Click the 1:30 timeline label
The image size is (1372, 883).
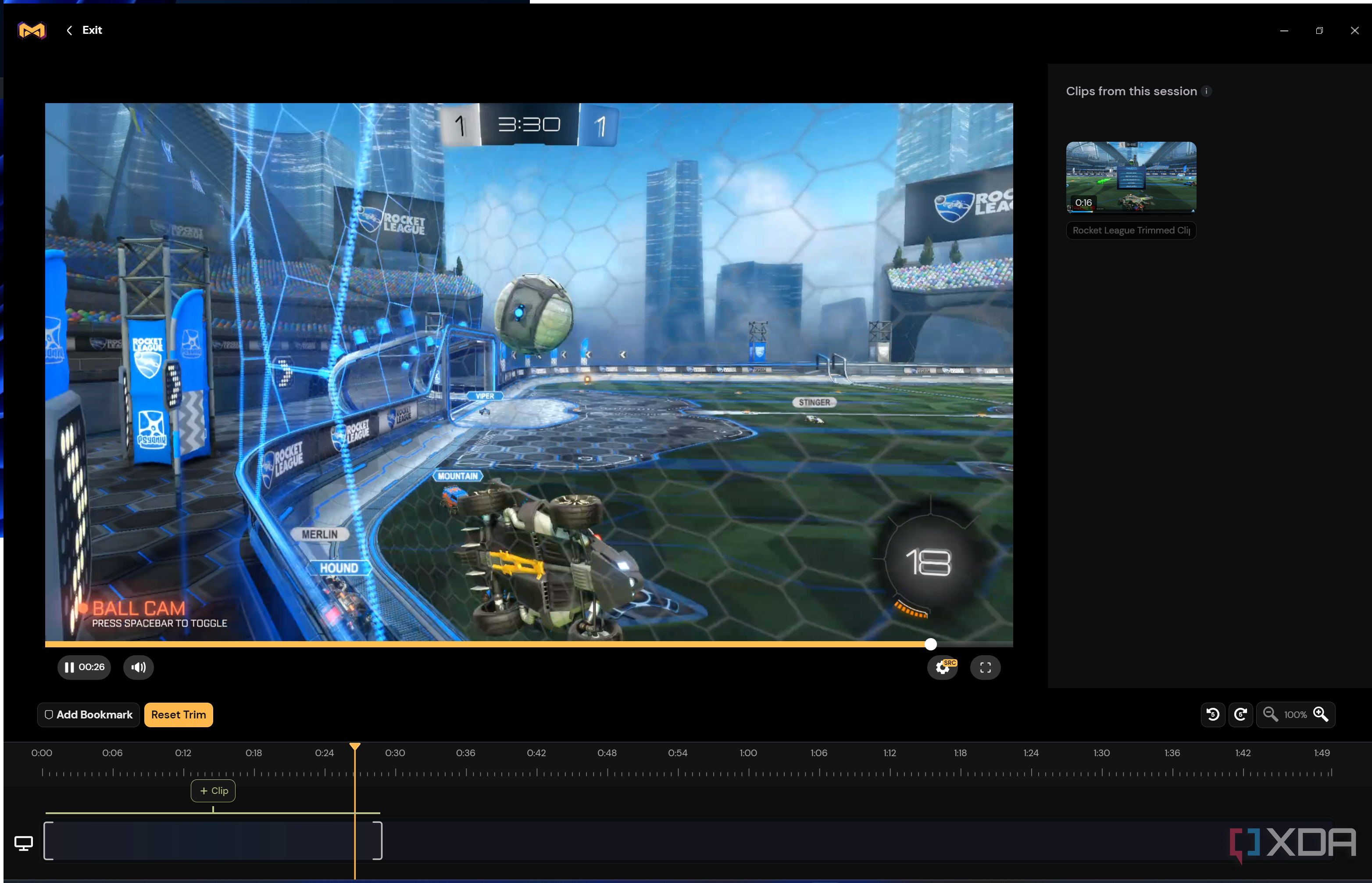pos(1101,753)
